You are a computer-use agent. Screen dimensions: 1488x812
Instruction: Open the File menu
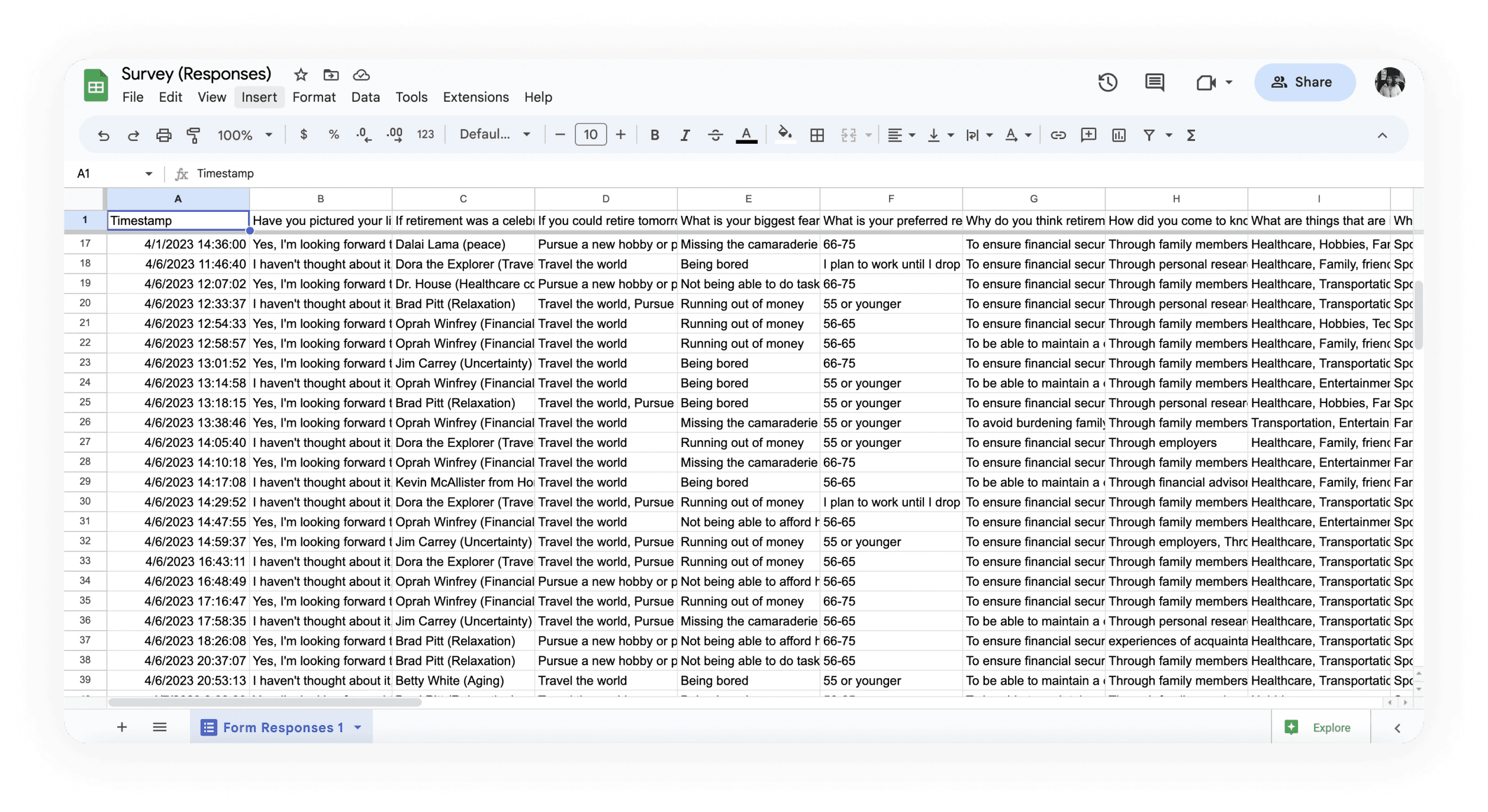click(x=133, y=98)
